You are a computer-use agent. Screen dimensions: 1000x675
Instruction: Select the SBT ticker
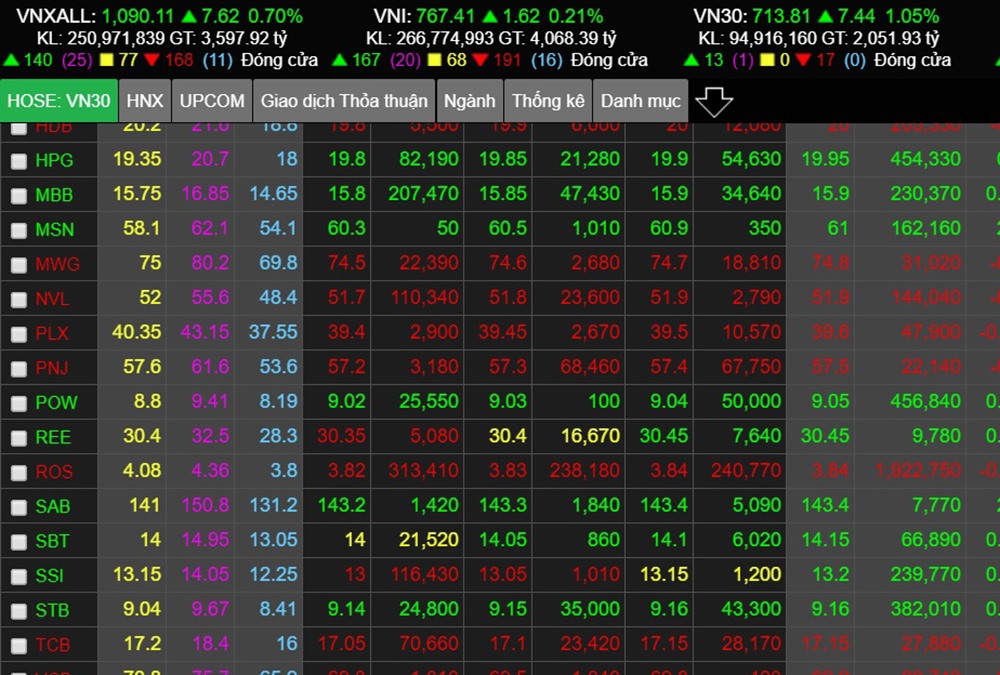[x=52, y=540]
